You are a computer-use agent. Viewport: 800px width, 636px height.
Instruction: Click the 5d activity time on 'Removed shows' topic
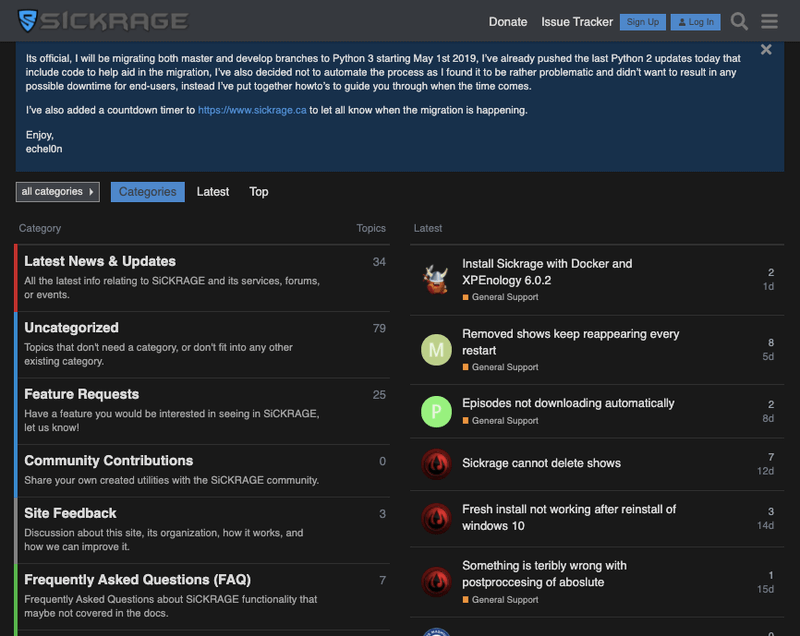[x=768, y=357]
